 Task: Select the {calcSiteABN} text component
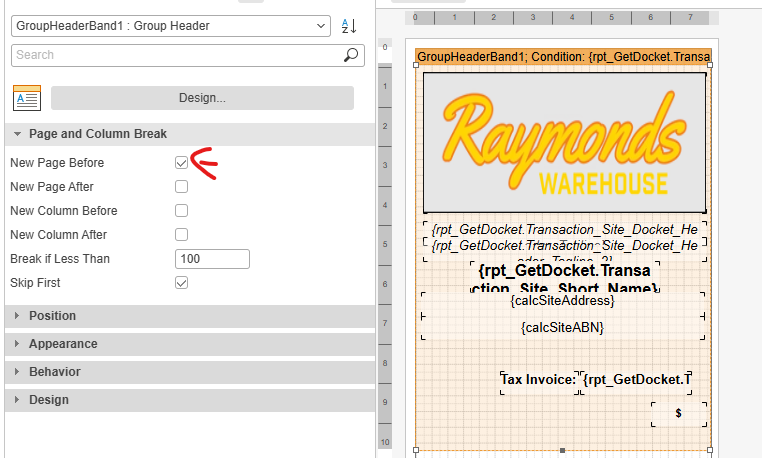(x=562, y=328)
